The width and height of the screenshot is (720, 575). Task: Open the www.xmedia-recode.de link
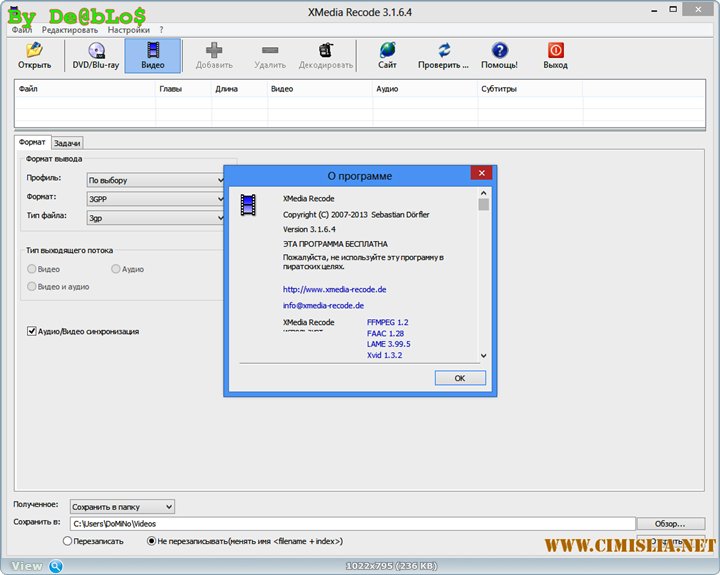pyautogui.click(x=321, y=289)
